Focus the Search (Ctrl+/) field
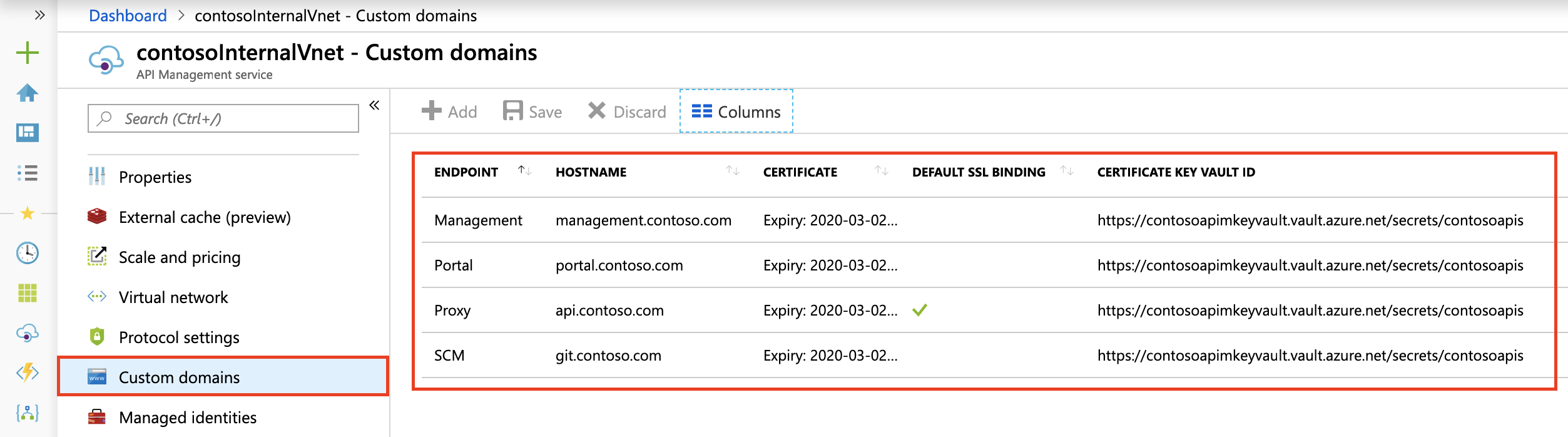Viewport: 1568px width, 437px height. tap(223, 118)
